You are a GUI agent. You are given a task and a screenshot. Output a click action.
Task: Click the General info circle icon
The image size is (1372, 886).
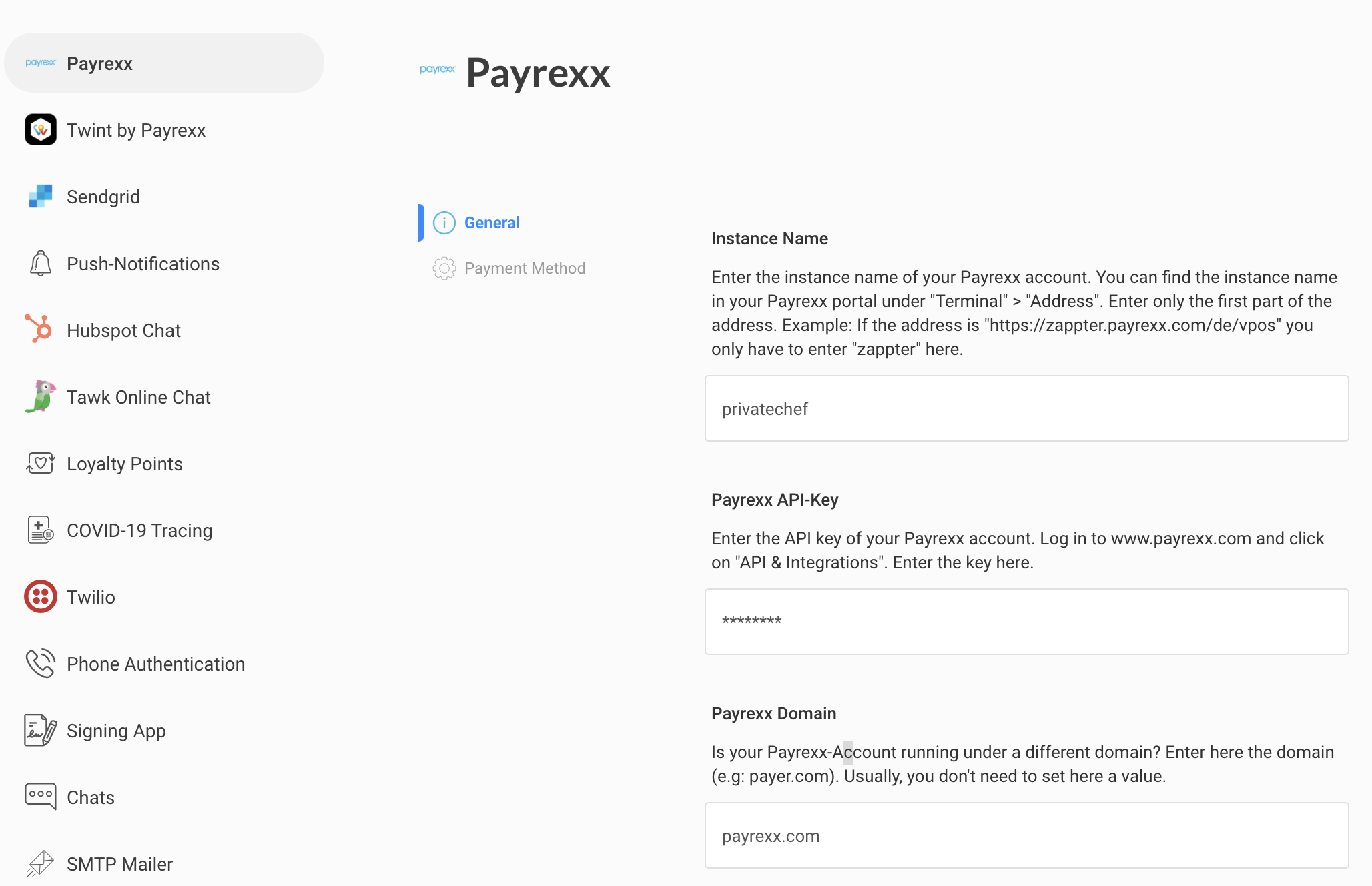point(444,223)
